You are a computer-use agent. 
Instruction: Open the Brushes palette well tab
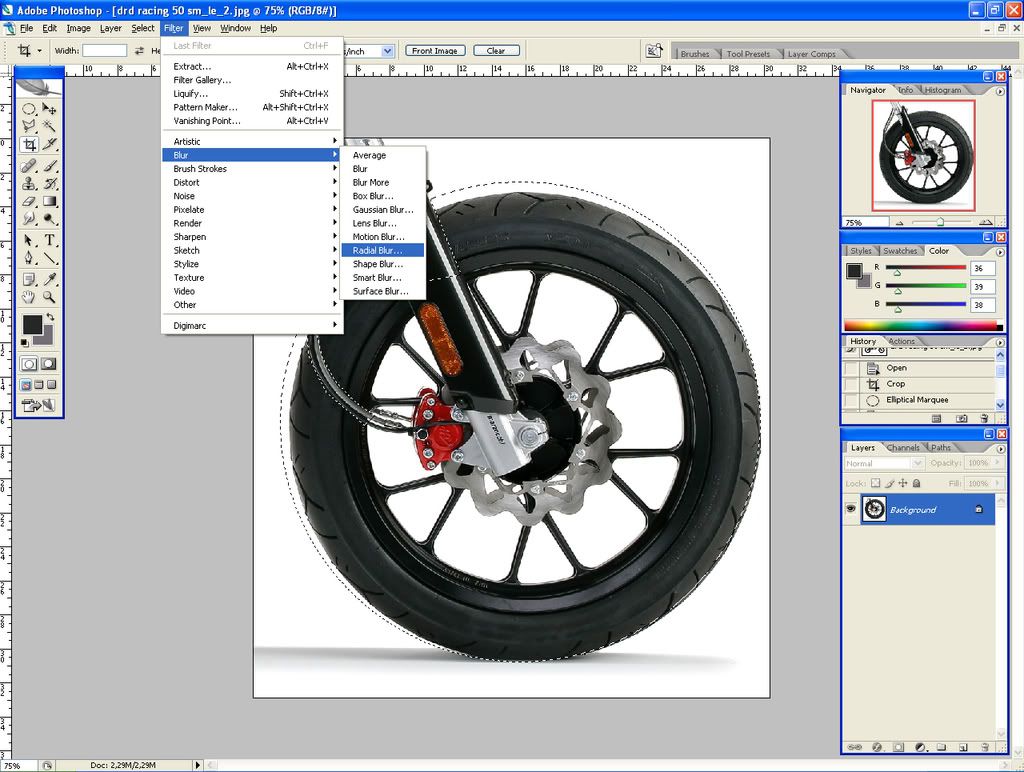pyautogui.click(x=695, y=54)
